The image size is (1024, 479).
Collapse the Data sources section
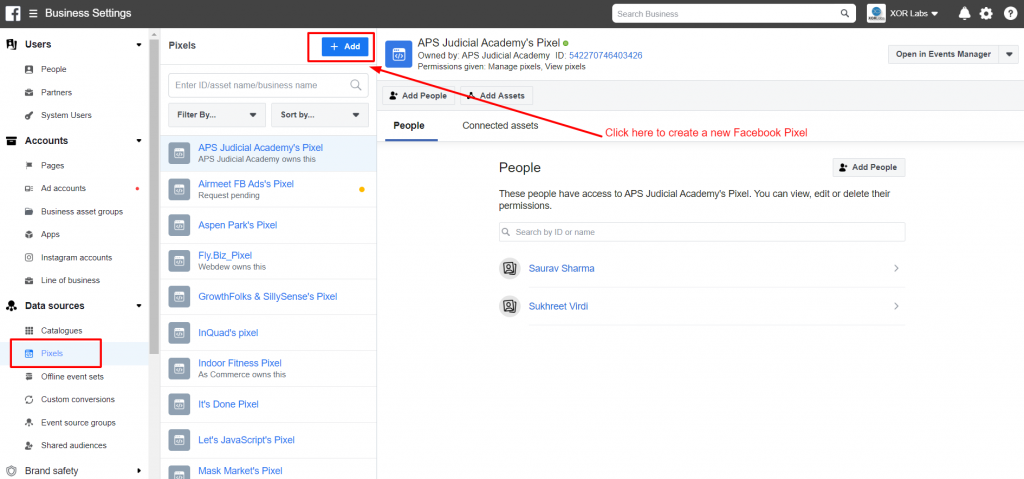pyautogui.click(x=138, y=306)
